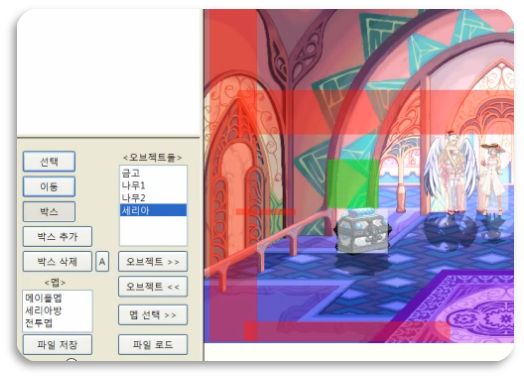This screenshot has height=379, width=524.
Task: Click the silver treasure chest on the map
Action: click(x=363, y=231)
